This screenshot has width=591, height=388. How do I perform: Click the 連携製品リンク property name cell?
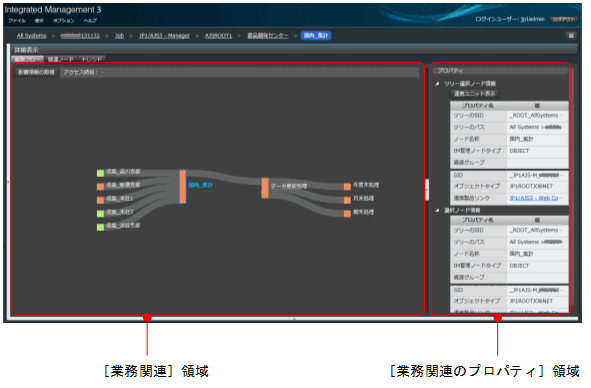(x=478, y=198)
